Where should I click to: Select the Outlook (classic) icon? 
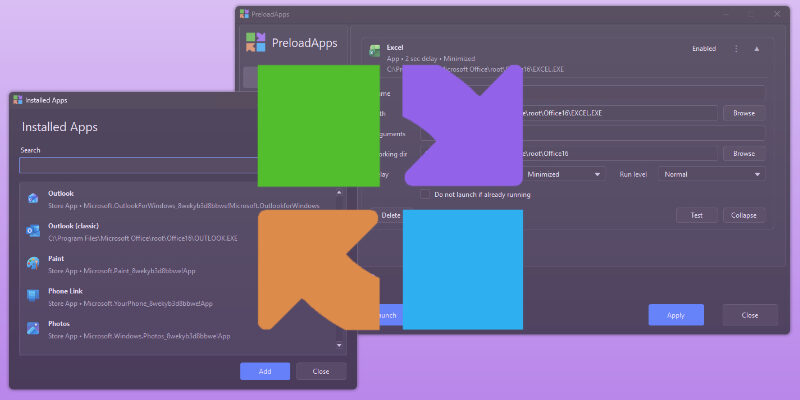click(x=33, y=231)
